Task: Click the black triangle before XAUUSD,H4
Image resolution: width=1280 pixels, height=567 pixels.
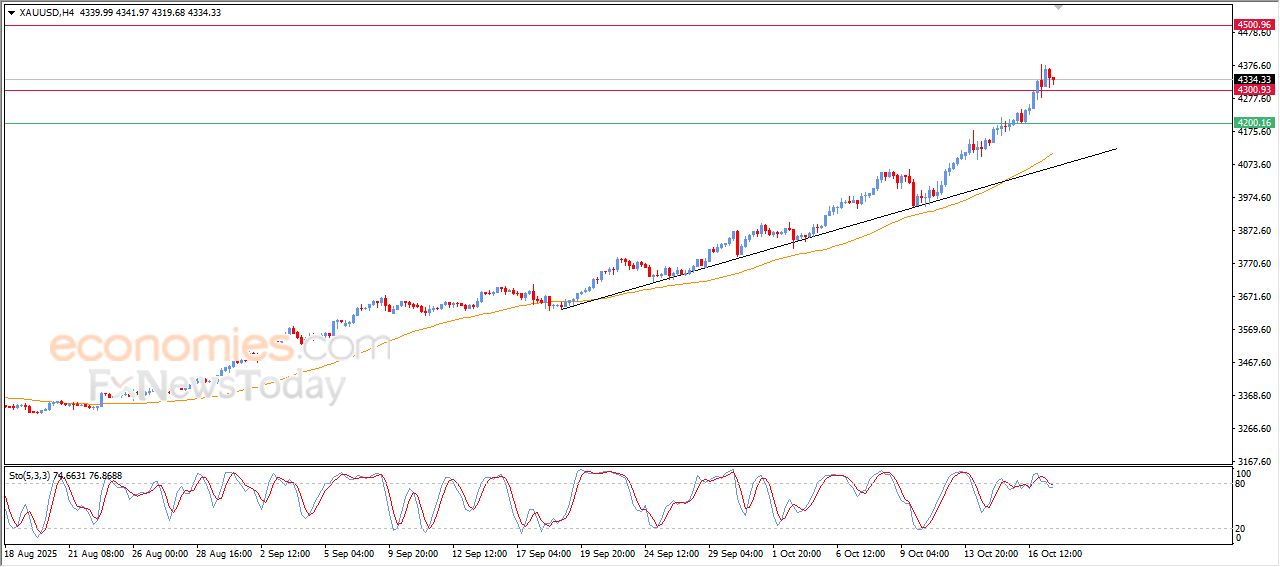Action: coord(11,13)
